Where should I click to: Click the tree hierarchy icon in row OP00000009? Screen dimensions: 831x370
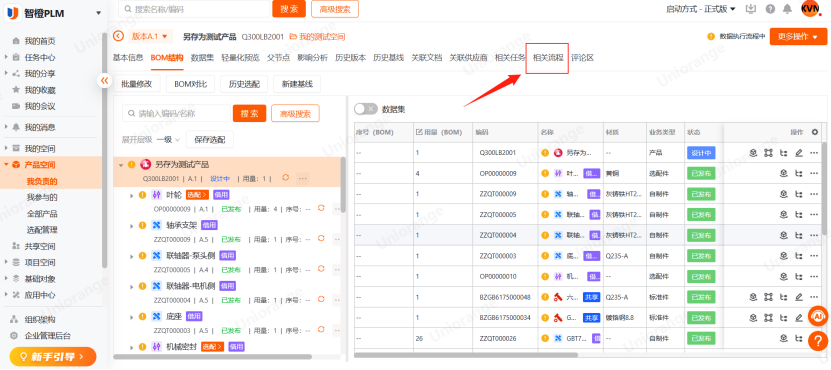[799, 173]
